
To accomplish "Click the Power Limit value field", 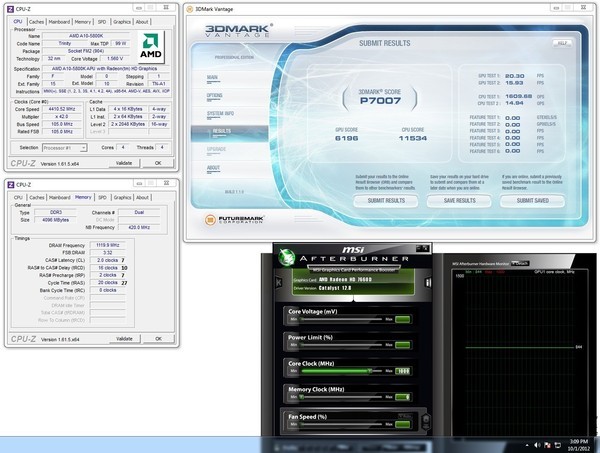I will coord(403,345).
